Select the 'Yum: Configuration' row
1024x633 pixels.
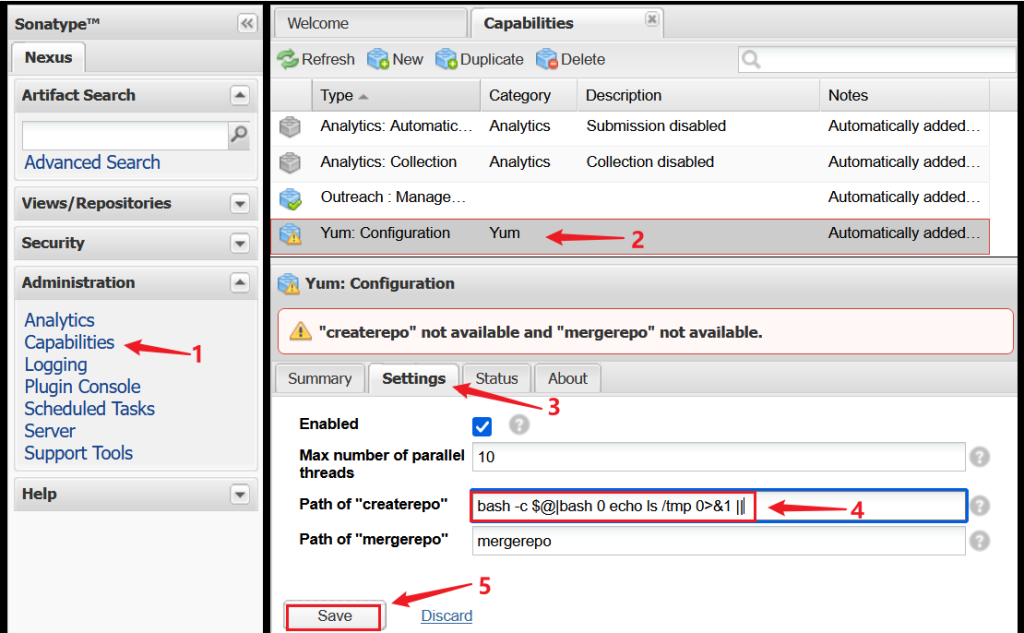(630, 236)
